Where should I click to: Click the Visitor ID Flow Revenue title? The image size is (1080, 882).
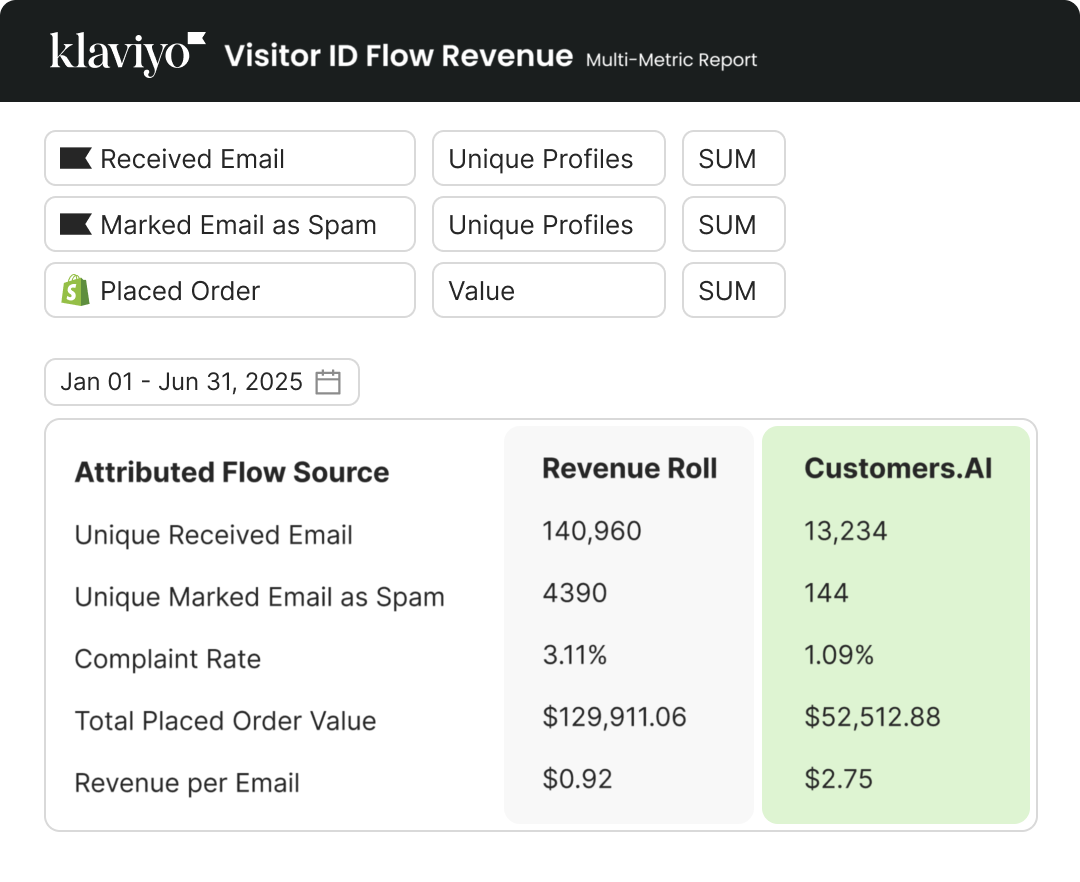click(x=399, y=56)
